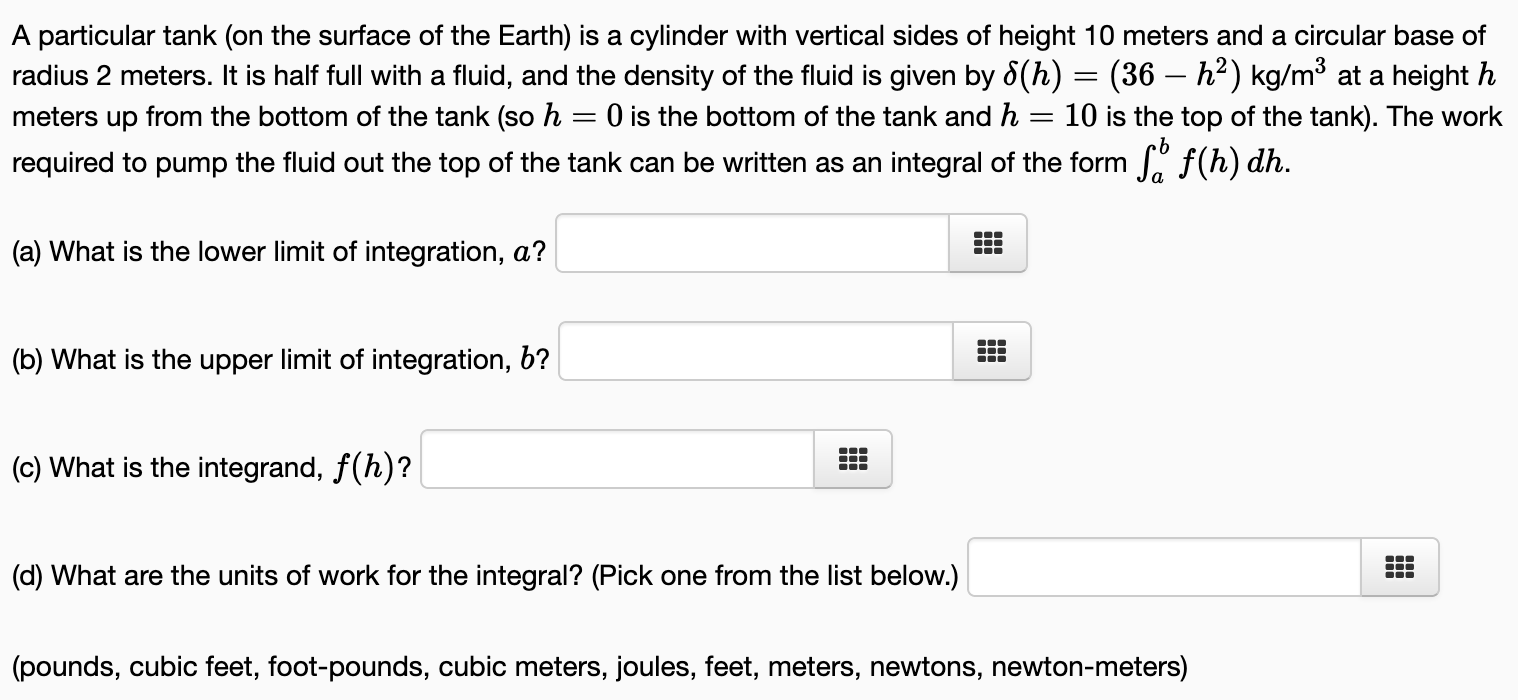Focus the integrand f(h) answer field
Image resolution: width=1518 pixels, height=700 pixels.
tap(617, 459)
